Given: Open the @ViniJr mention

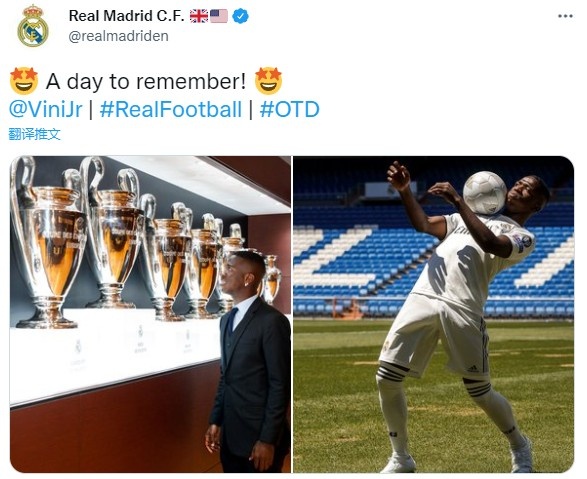Looking at the screenshot, I should coord(45,109).
